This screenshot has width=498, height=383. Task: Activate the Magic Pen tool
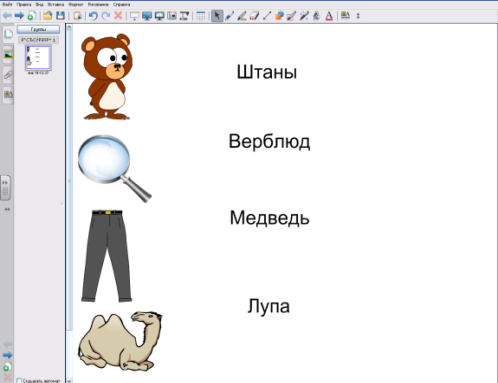(x=304, y=16)
